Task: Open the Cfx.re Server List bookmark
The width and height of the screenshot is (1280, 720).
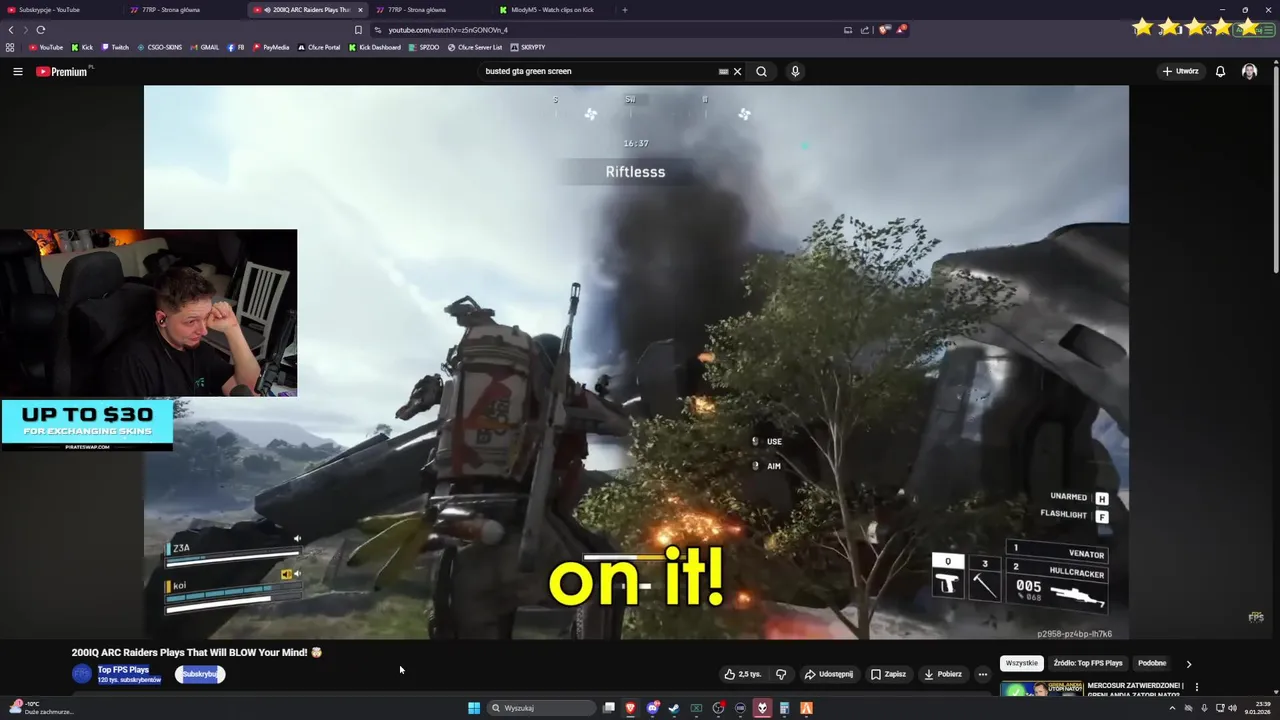Action: pyautogui.click(x=475, y=47)
